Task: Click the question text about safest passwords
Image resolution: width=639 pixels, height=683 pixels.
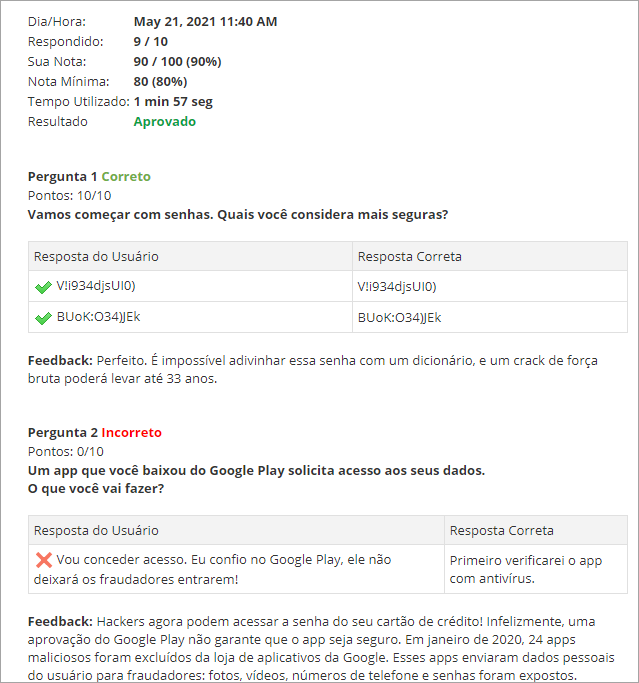Action: point(237,215)
